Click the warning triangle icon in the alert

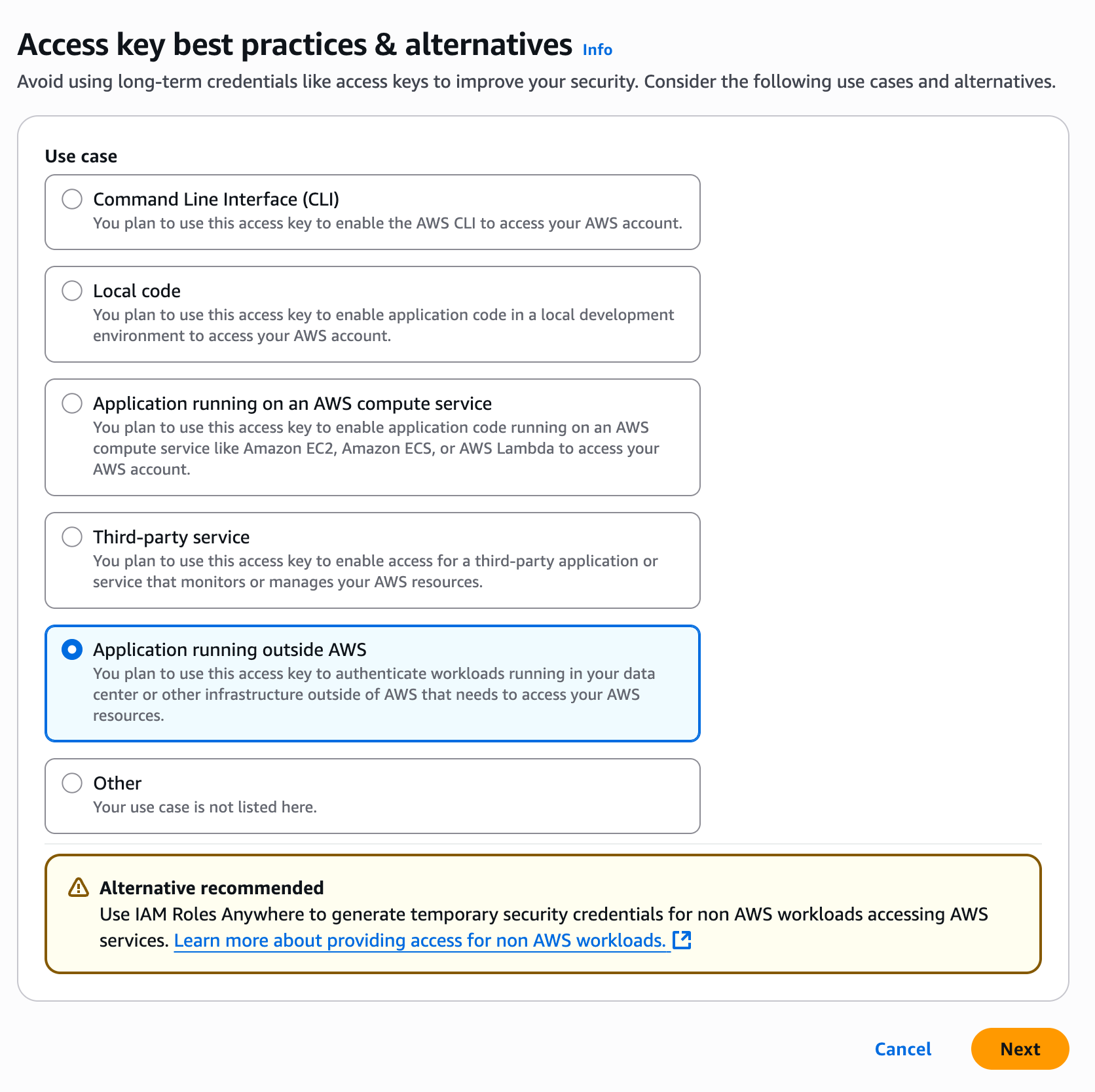79,888
